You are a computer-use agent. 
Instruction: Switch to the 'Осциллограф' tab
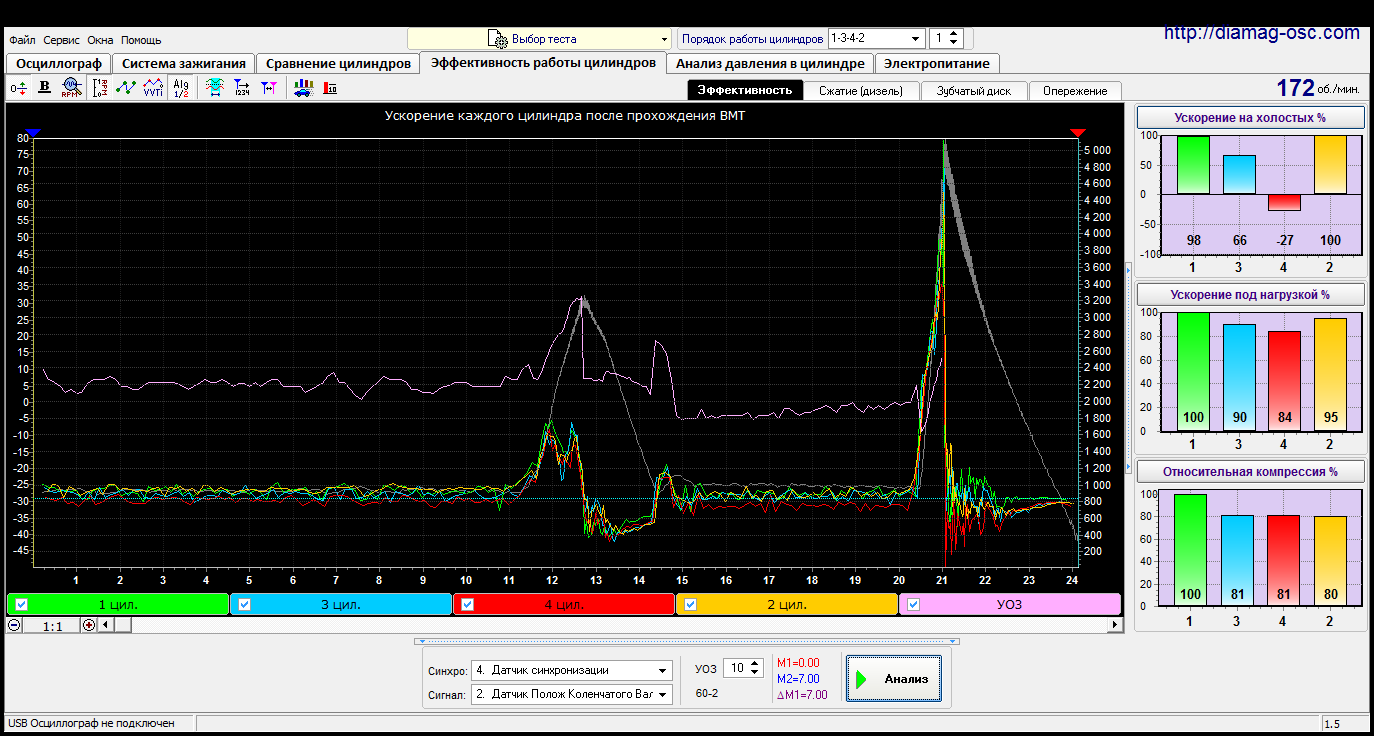pos(59,63)
